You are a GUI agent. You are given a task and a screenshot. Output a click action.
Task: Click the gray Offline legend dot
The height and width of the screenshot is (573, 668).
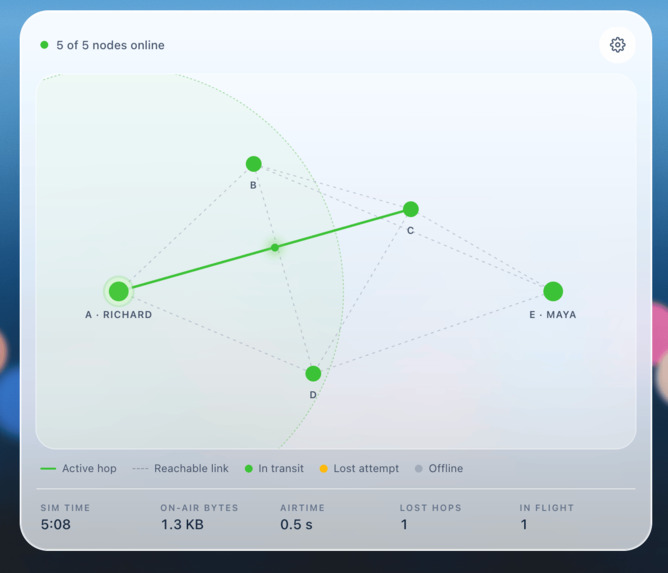coord(419,469)
